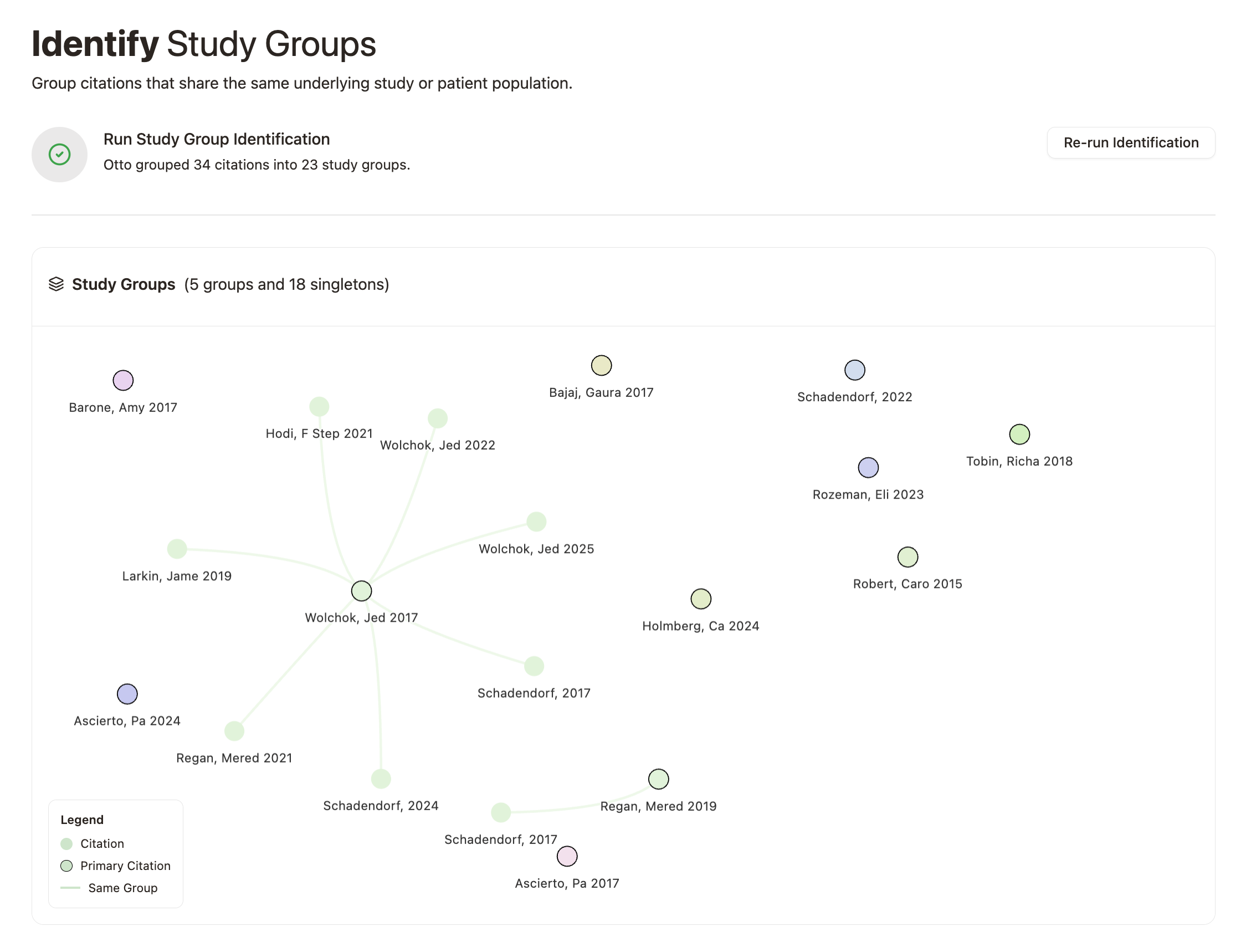Click the green checkmark status icon

[x=59, y=153]
